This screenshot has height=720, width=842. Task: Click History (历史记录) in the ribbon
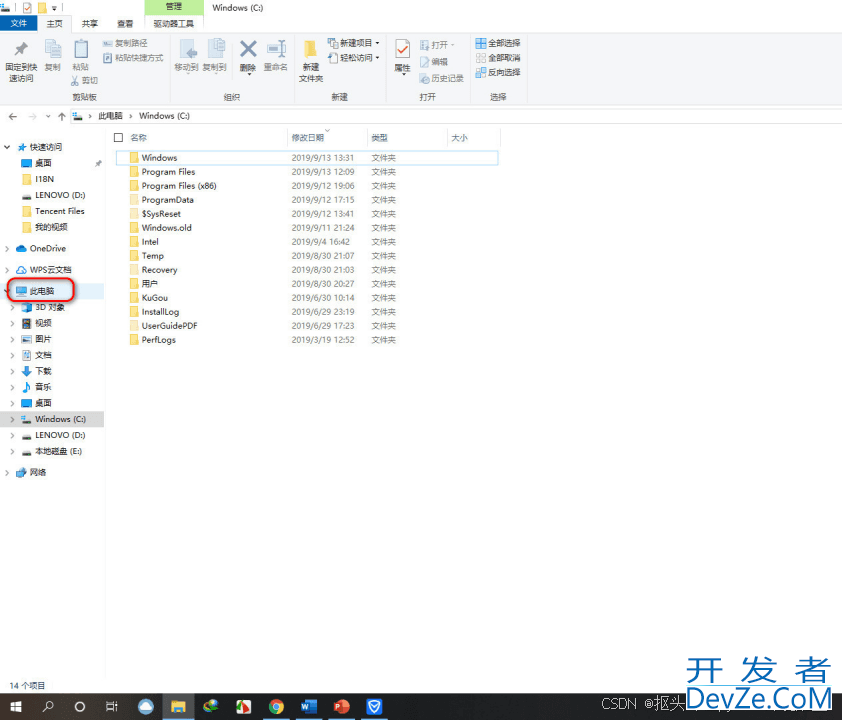tap(441, 78)
